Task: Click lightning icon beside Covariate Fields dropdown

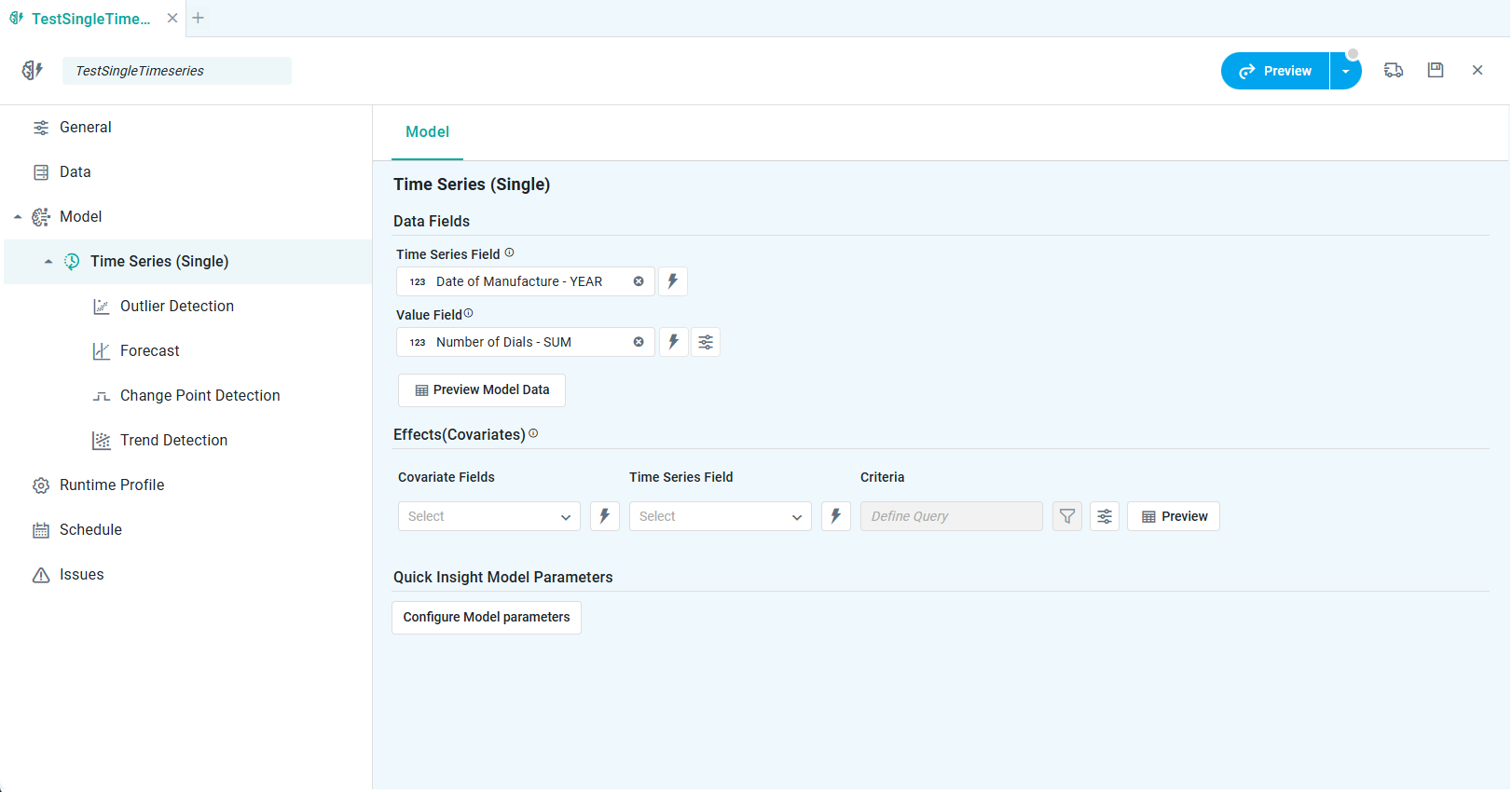Action: pyautogui.click(x=604, y=516)
